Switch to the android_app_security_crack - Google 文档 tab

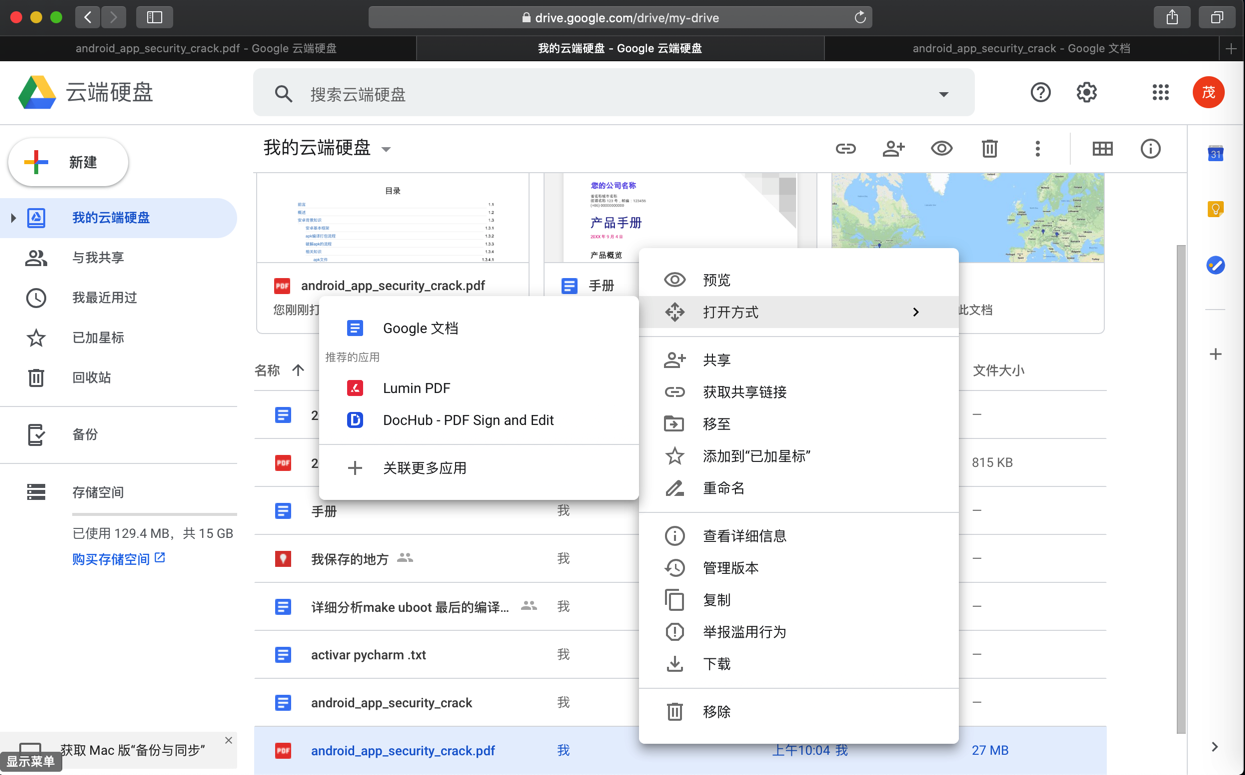click(1021, 48)
